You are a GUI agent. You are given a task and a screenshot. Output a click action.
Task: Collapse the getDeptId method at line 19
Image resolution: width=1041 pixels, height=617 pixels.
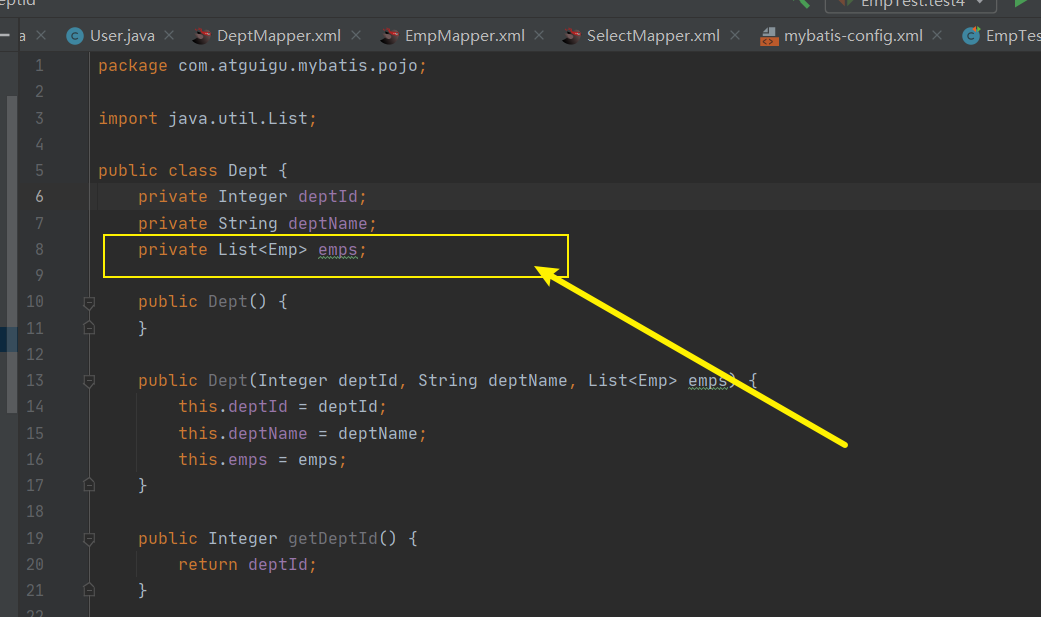tap(89, 539)
